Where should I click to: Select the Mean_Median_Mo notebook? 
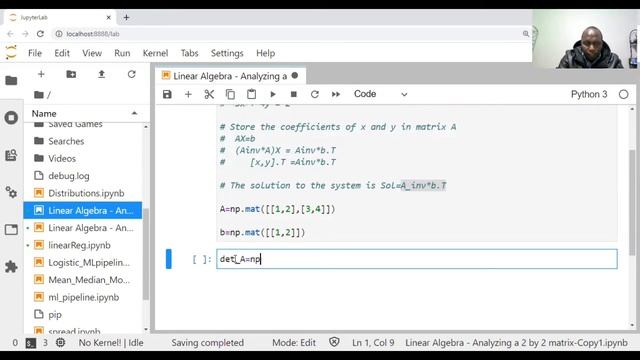click(83, 280)
